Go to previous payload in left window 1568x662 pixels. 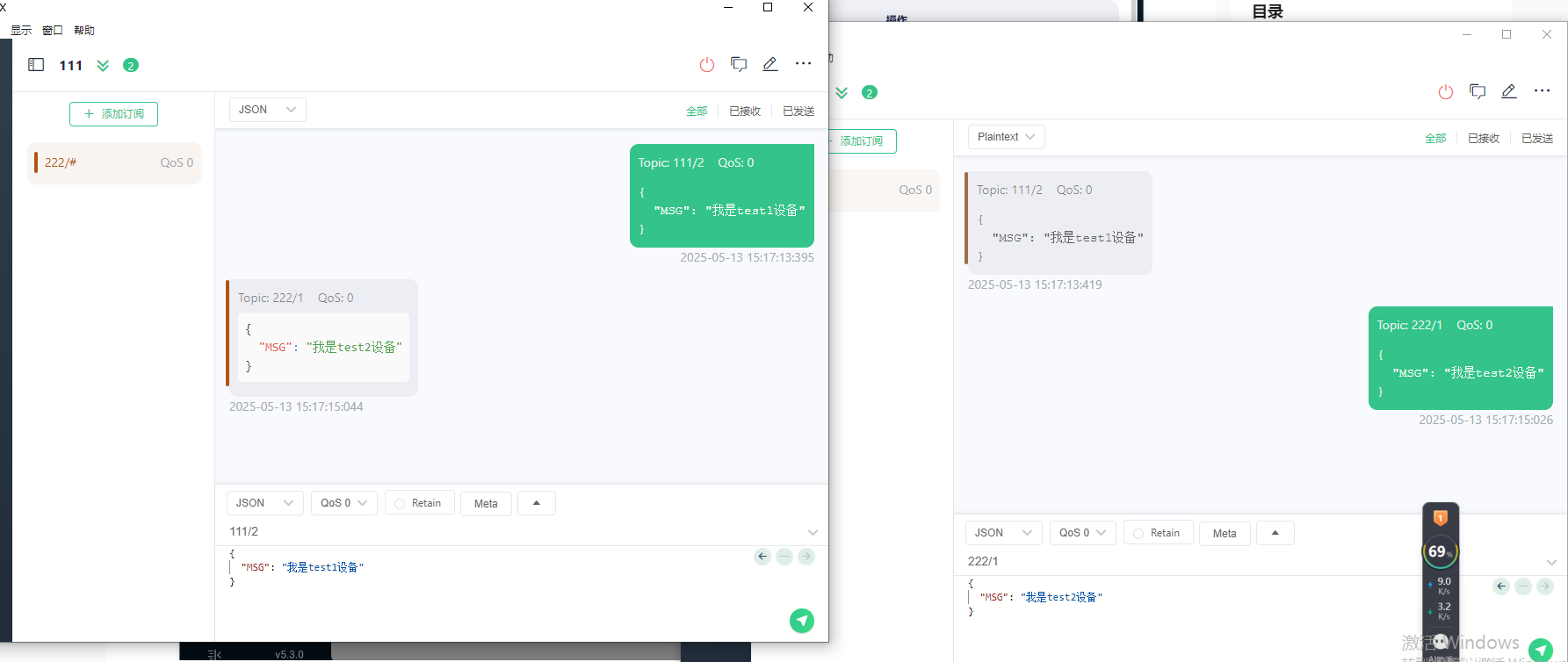(x=762, y=557)
